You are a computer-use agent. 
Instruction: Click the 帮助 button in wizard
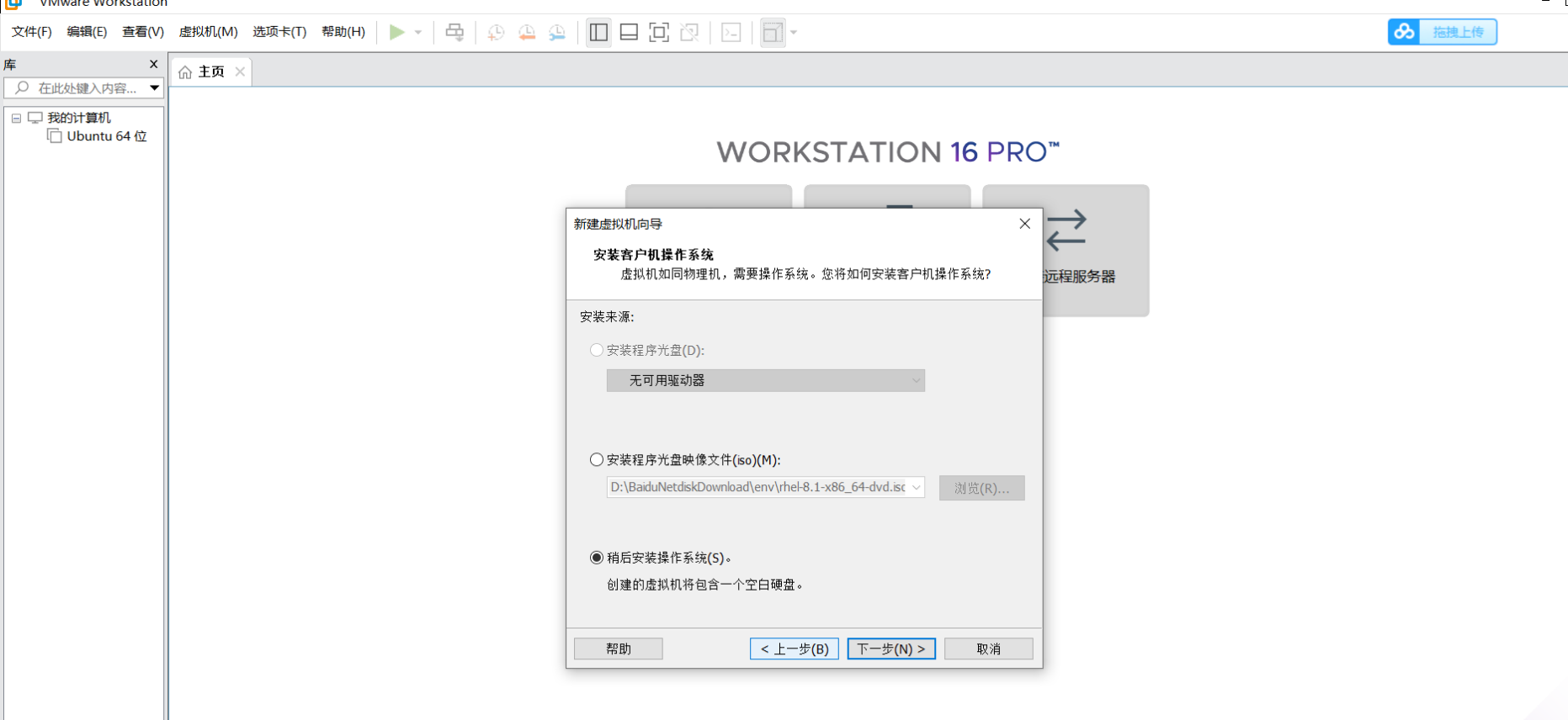[x=619, y=649]
